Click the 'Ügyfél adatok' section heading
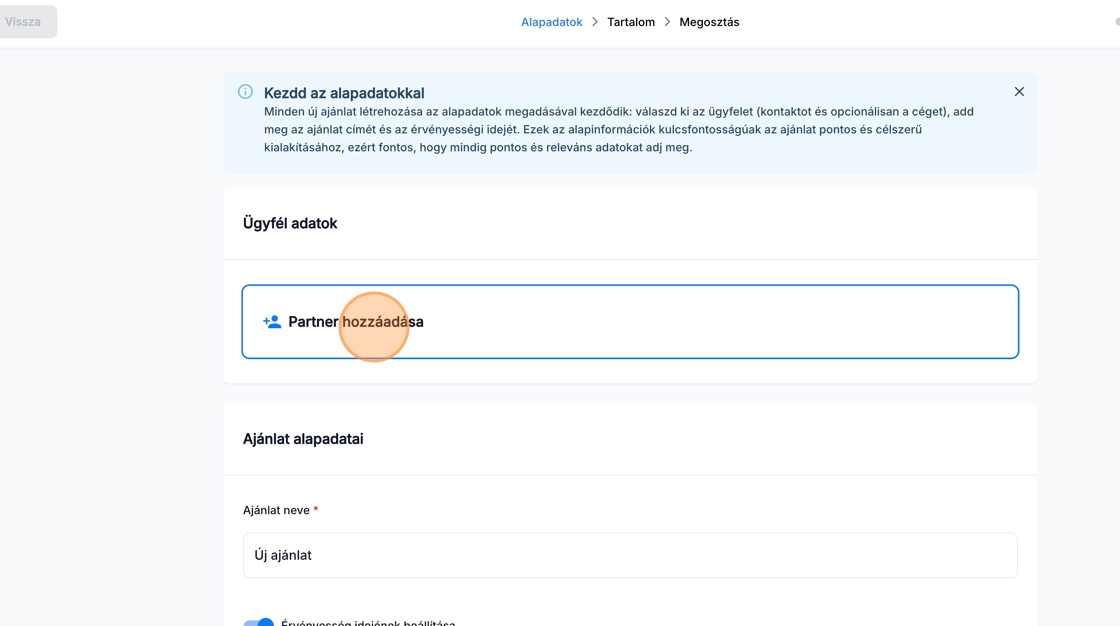 tap(290, 223)
